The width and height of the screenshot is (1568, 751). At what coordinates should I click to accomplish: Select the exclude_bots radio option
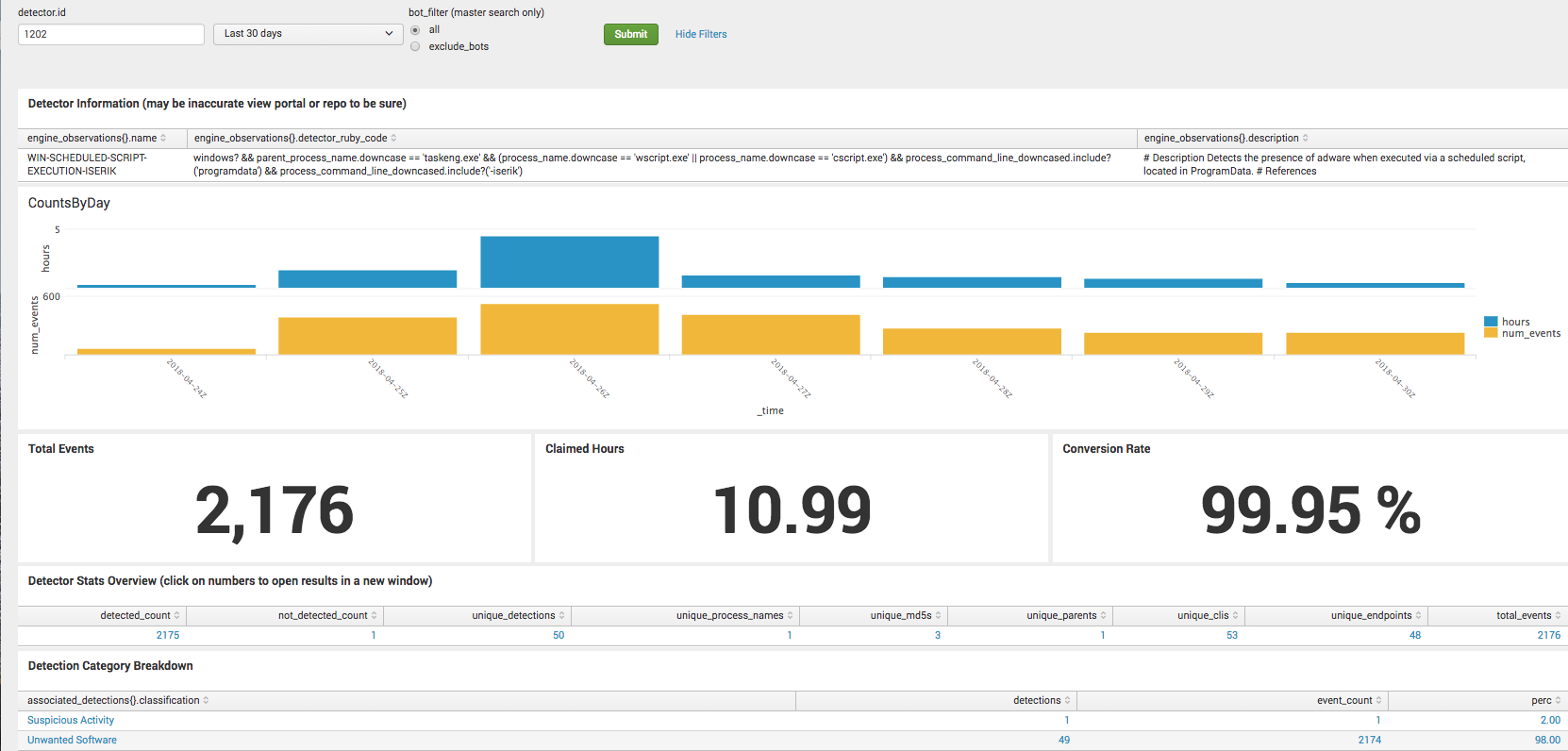(415, 46)
